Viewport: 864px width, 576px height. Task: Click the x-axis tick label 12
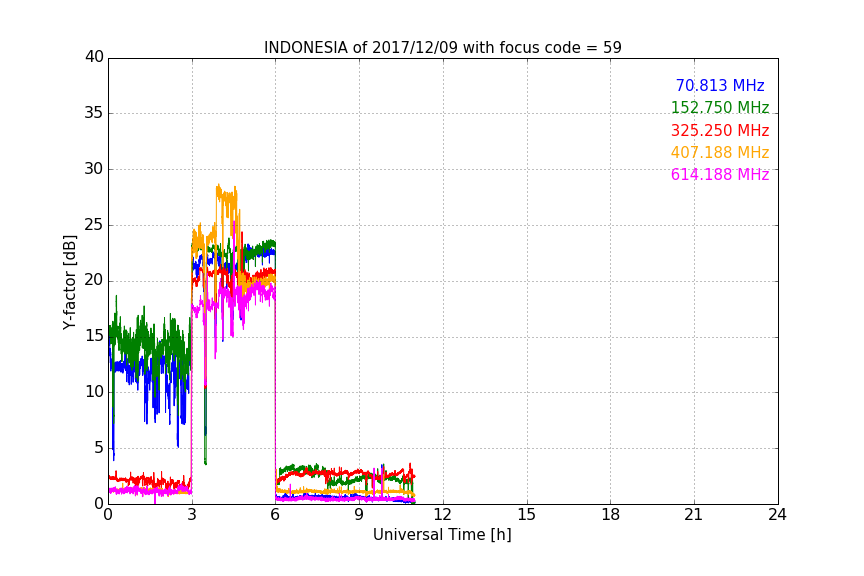click(x=443, y=515)
